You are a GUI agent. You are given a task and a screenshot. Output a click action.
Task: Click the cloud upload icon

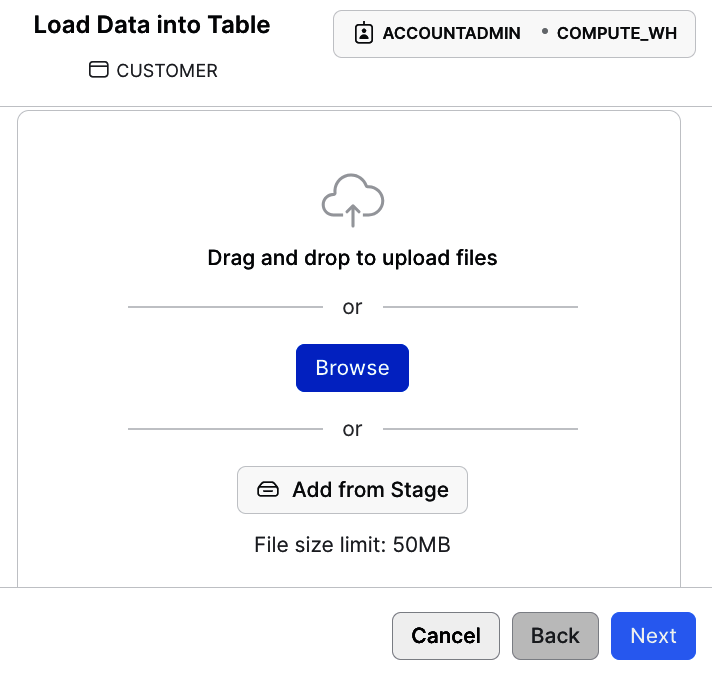click(x=352, y=200)
